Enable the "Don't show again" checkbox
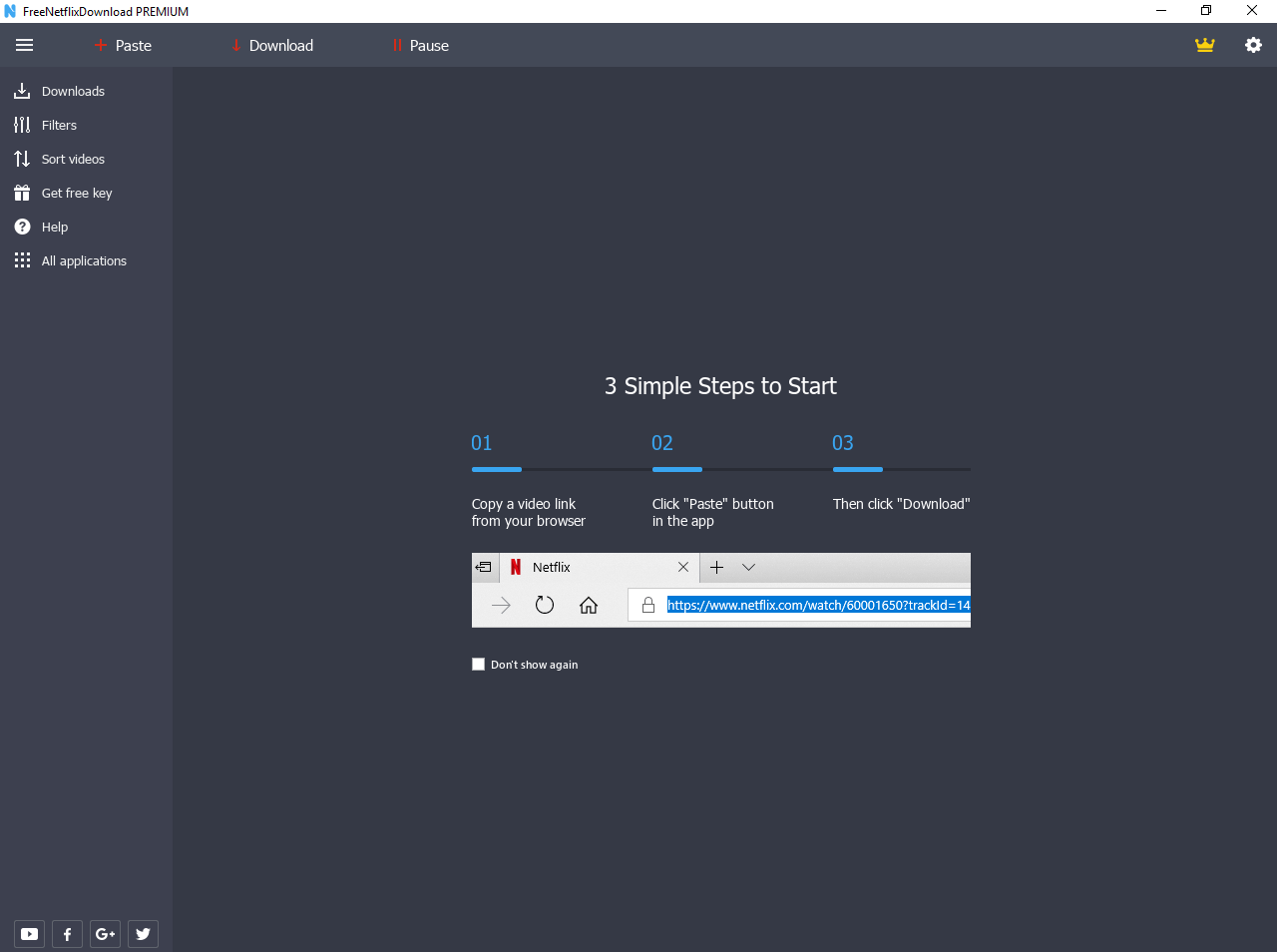This screenshot has width=1277, height=952. coord(479,665)
